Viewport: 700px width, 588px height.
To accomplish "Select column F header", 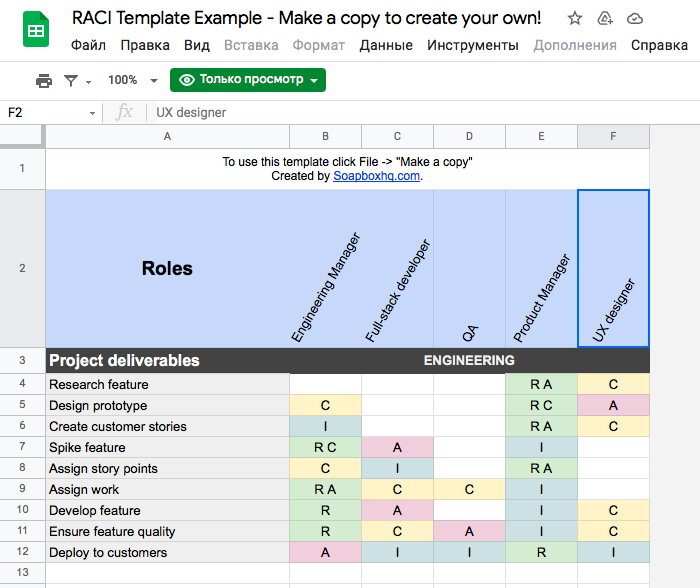I will point(613,136).
